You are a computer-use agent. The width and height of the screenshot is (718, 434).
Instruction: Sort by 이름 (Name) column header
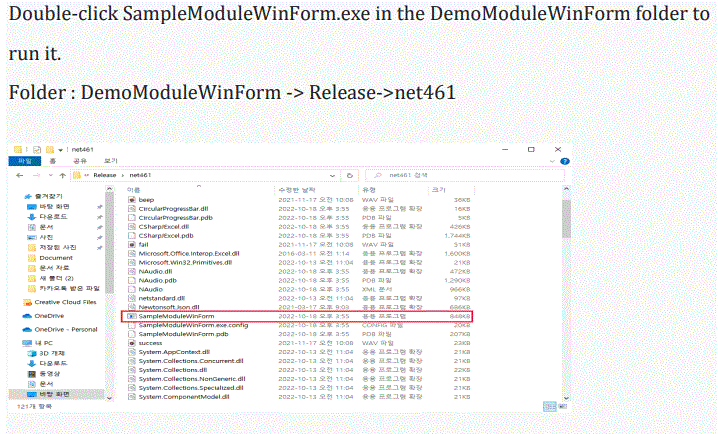coord(133,190)
